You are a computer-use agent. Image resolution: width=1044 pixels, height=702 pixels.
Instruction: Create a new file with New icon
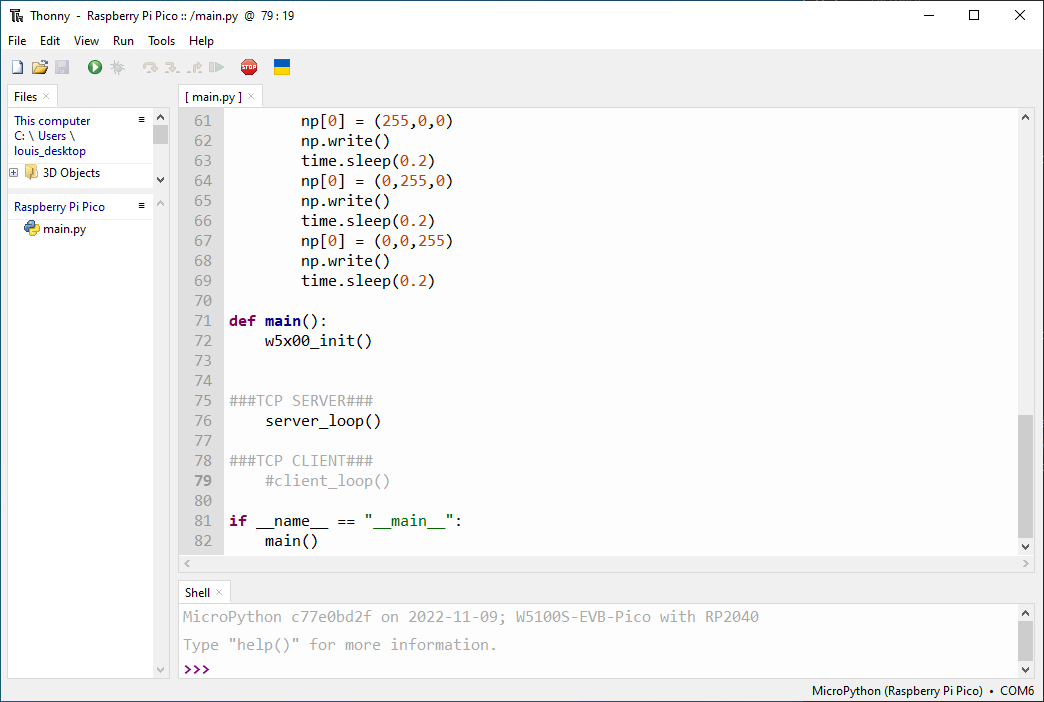(x=17, y=67)
